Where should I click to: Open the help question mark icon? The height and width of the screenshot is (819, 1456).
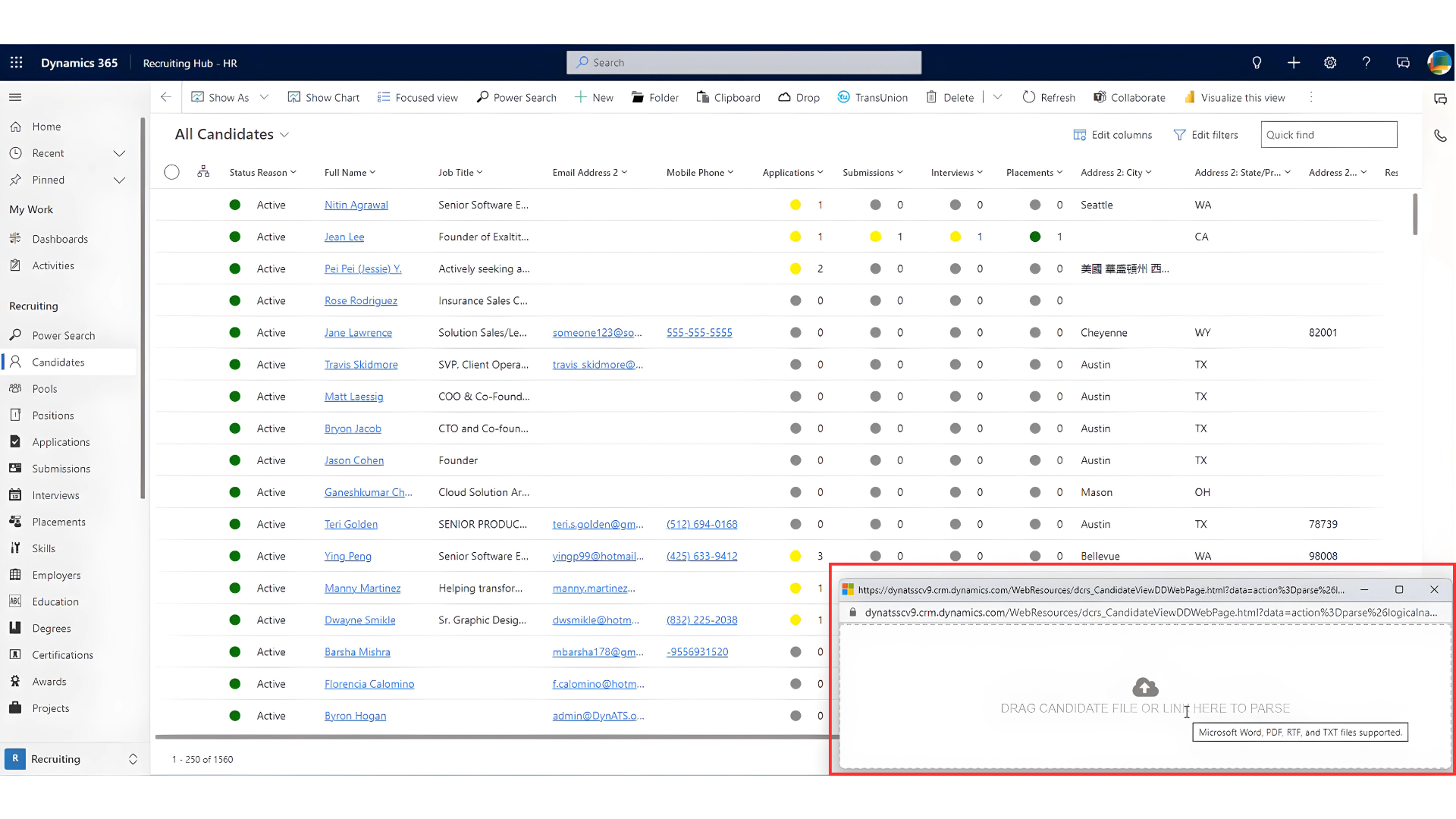tap(1367, 63)
